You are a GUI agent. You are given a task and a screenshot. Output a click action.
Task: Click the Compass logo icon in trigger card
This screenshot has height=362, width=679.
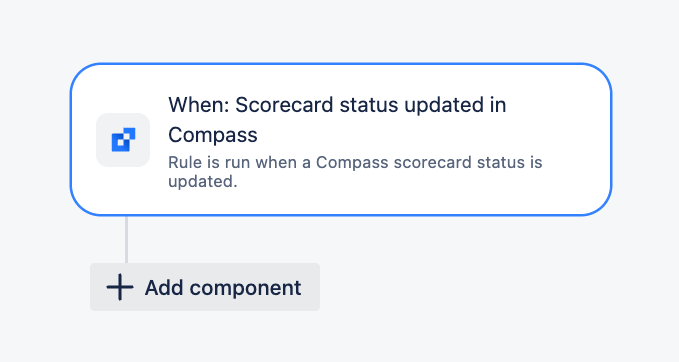point(123,139)
